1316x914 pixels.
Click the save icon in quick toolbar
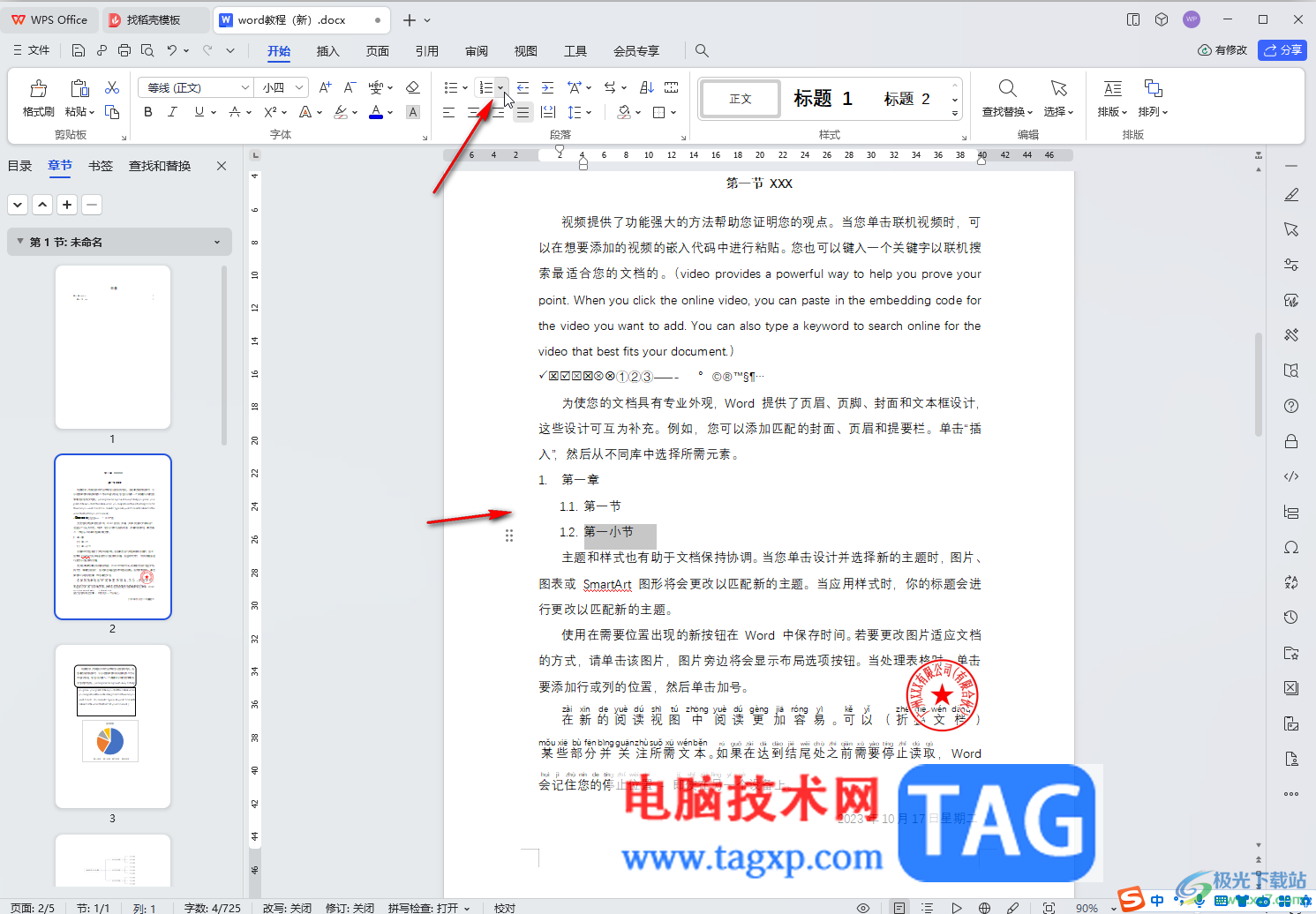(79, 50)
